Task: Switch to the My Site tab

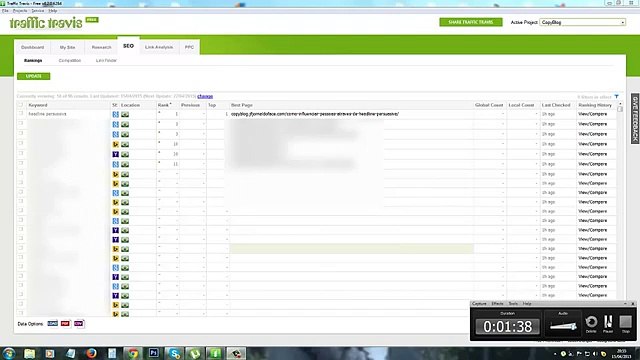Action: [x=67, y=47]
